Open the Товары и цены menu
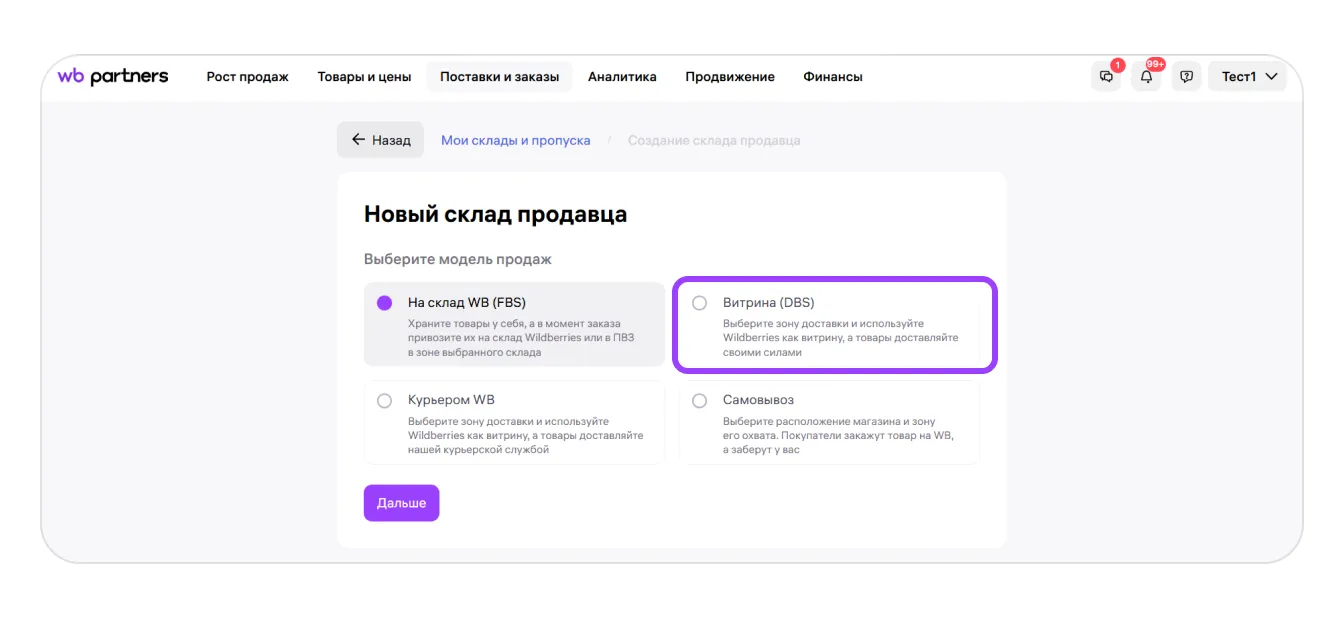 click(364, 77)
